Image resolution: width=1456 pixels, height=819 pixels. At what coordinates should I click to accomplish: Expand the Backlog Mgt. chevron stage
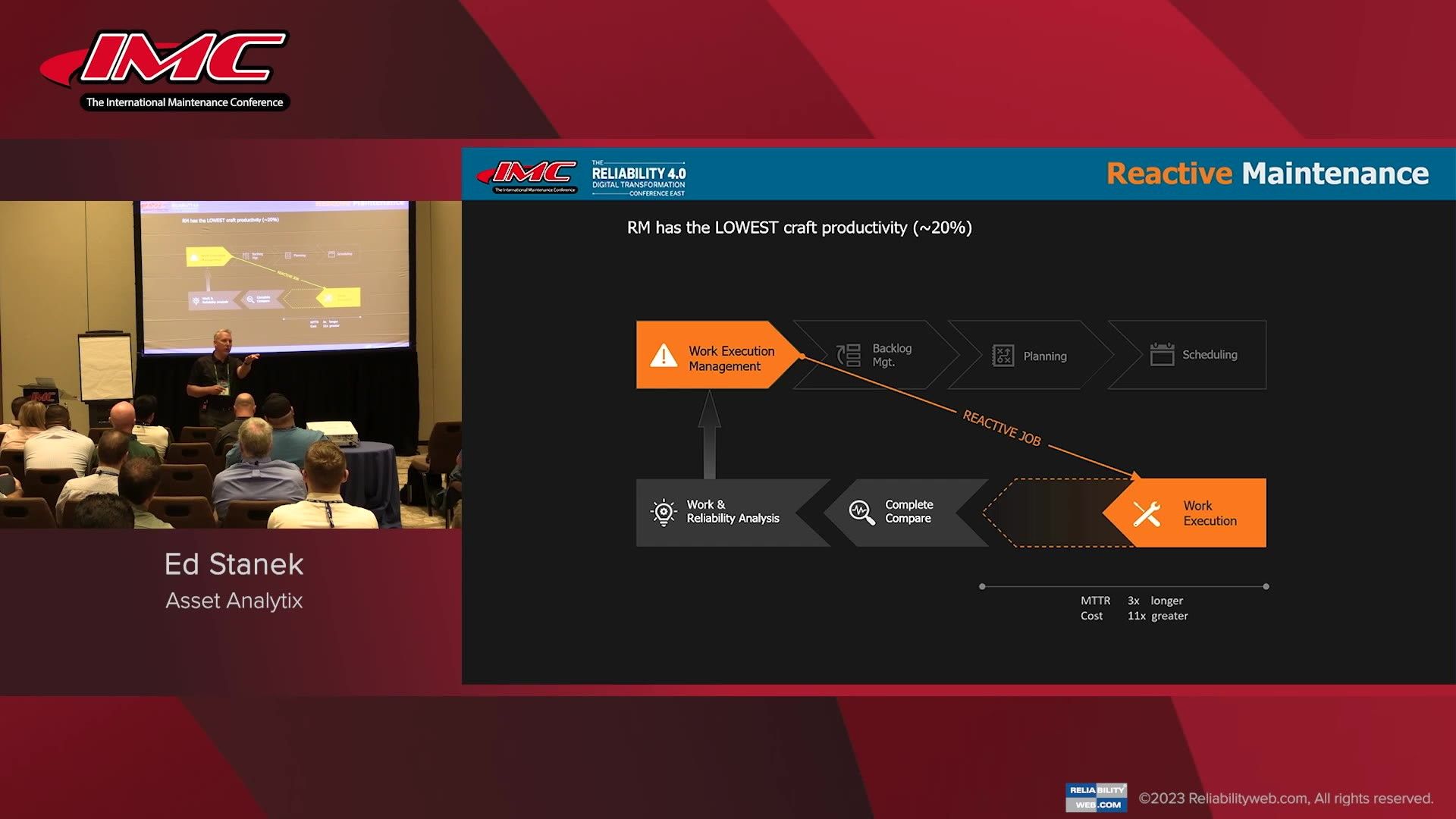880,355
